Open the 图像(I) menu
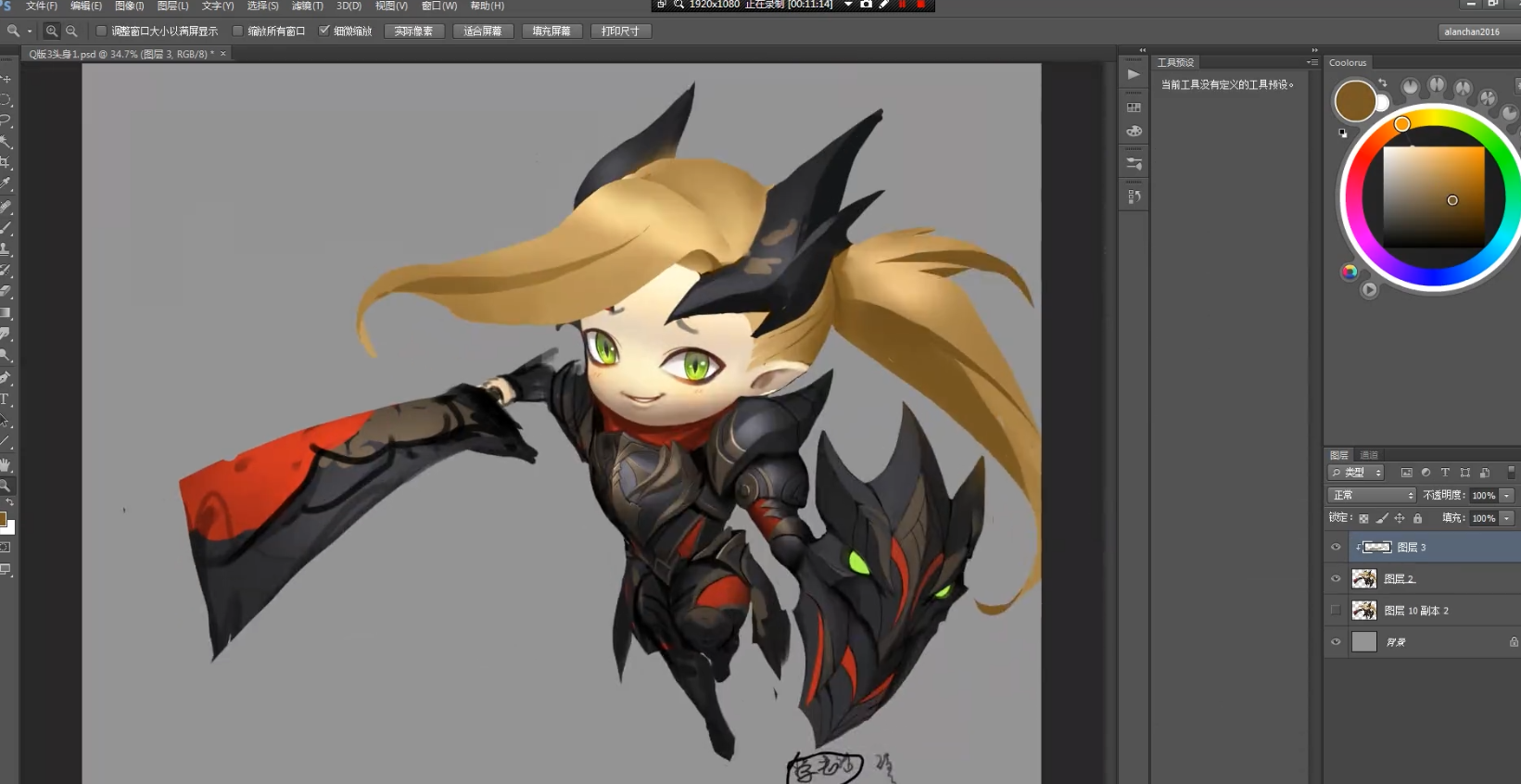This screenshot has height=784, width=1521. pyautogui.click(x=129, y=6)
